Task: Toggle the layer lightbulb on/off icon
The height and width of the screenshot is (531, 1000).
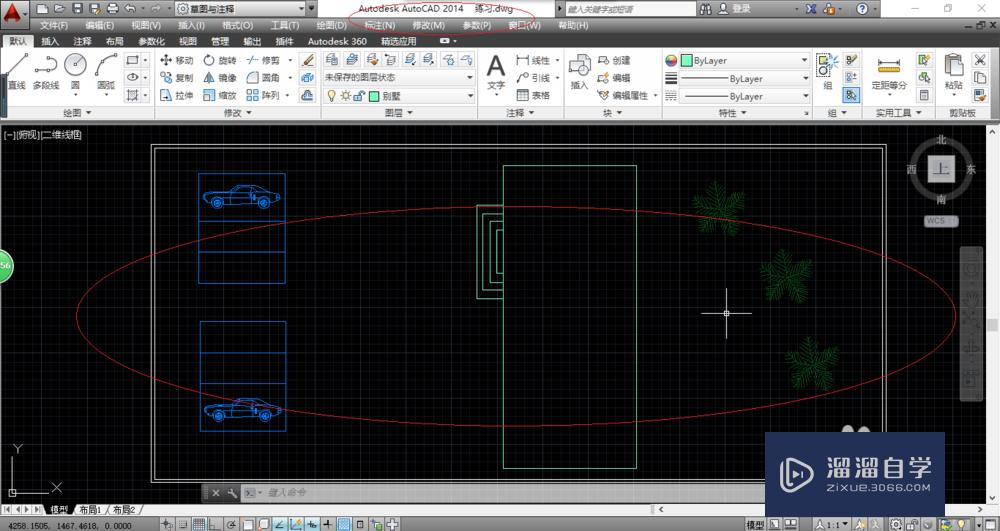Action: click(332, 96)
